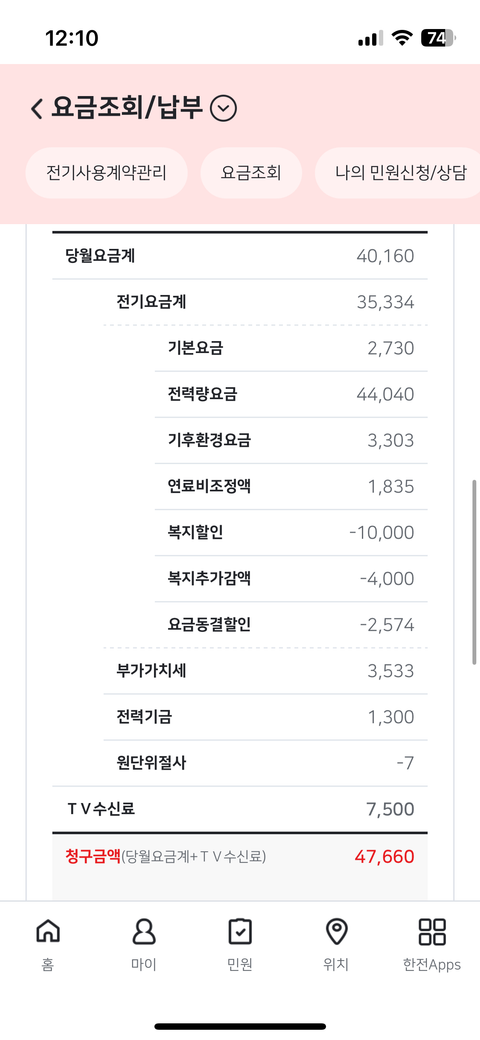Tap the 복지할인 amount row
This screenshot has width=480, height=1040.
point(291,533)
